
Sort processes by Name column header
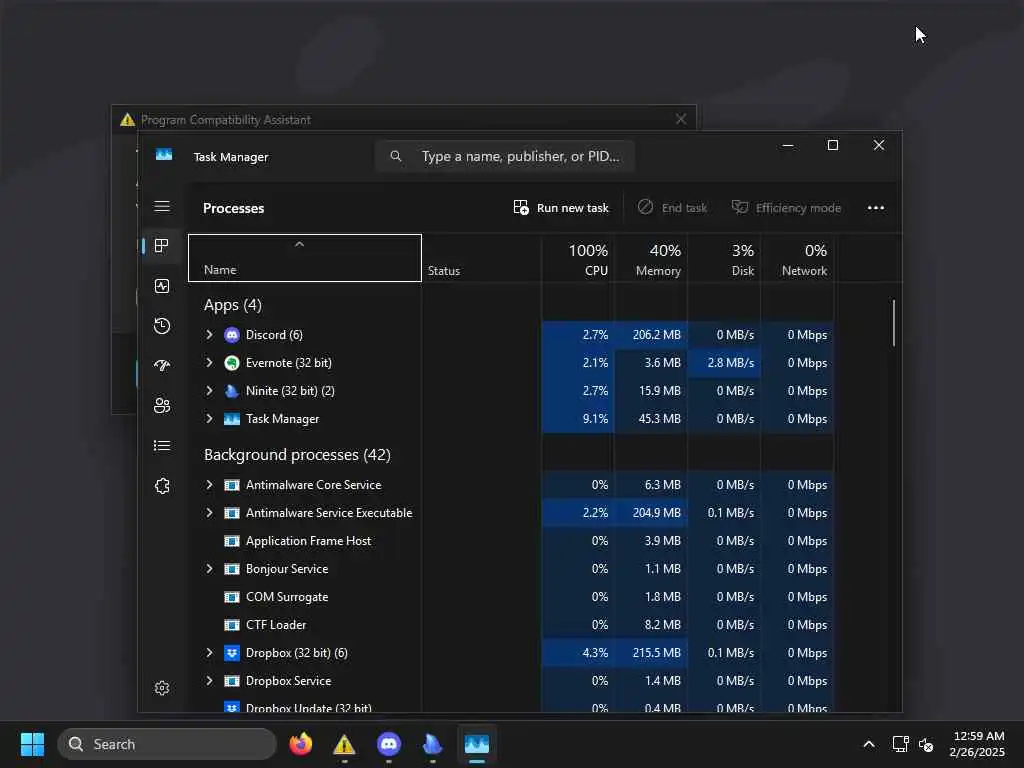(305, 258)
